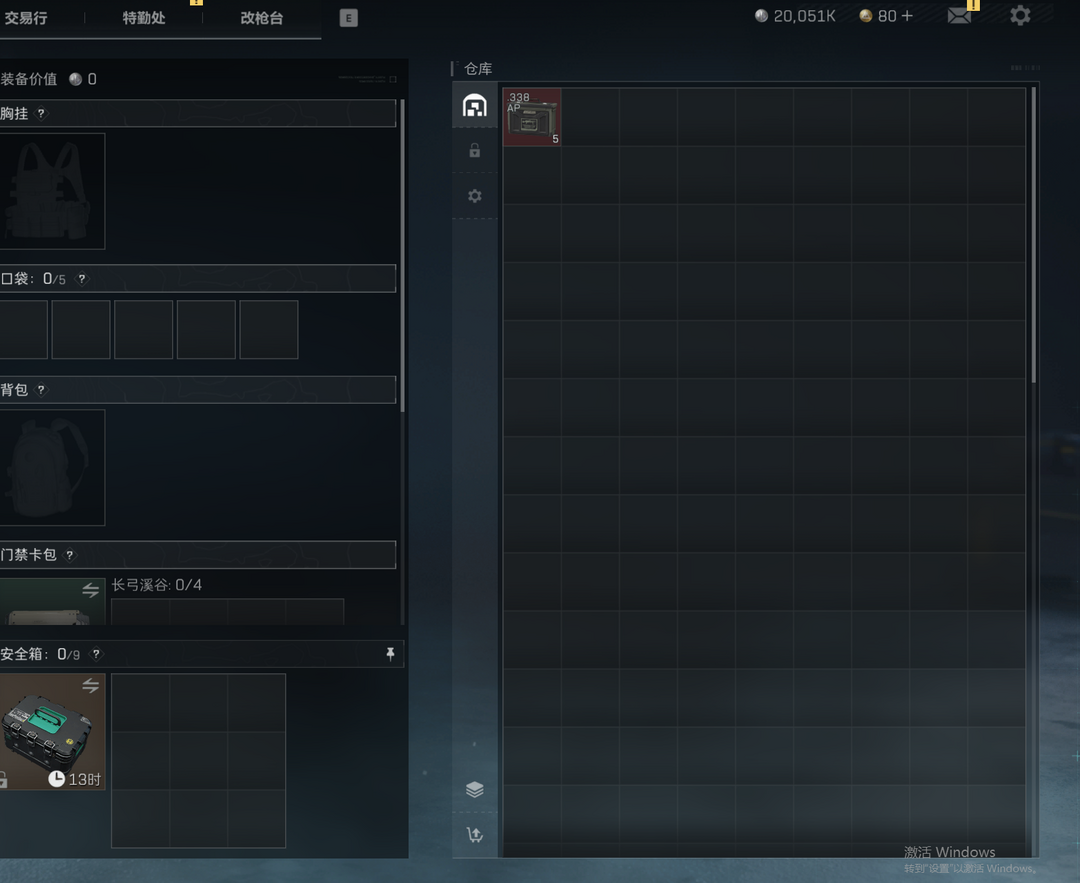
Task: Open the mail envelope icon
Action: click(x=959, y=16)
